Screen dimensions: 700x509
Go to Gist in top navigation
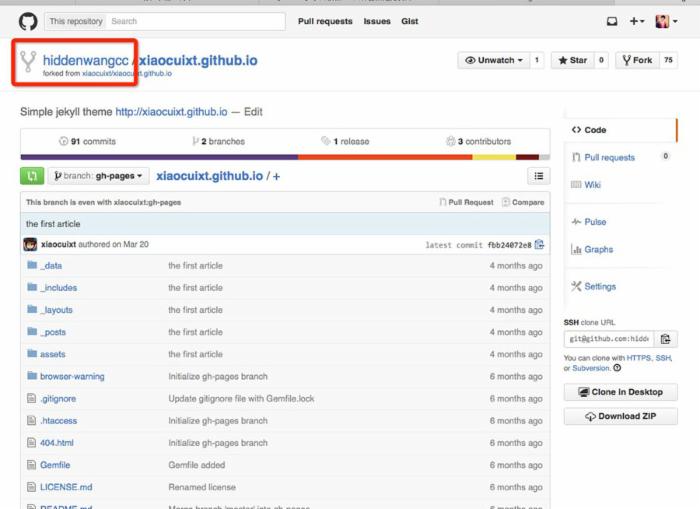[x=410, y=21]
